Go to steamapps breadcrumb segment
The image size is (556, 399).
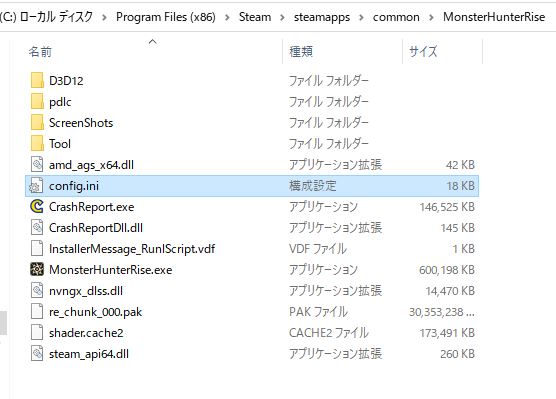pyautogui.click(x=322, y=17)
